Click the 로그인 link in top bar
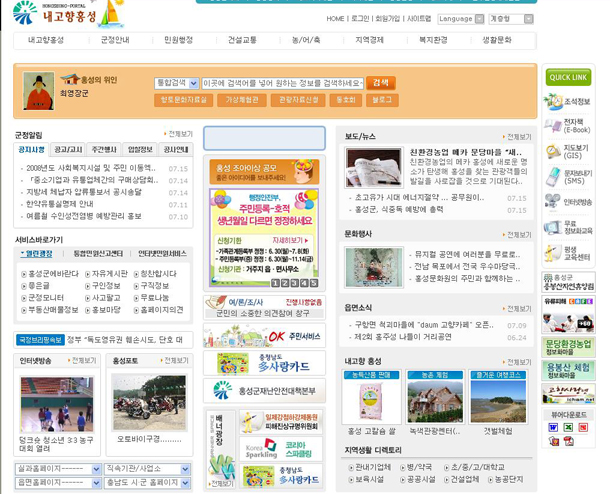Screen dimensions: 610x494 pyautogui.click(x=360, y=19)
